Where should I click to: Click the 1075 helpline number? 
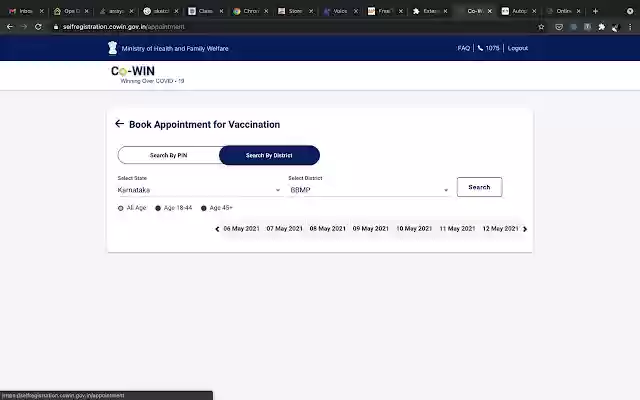492,48
